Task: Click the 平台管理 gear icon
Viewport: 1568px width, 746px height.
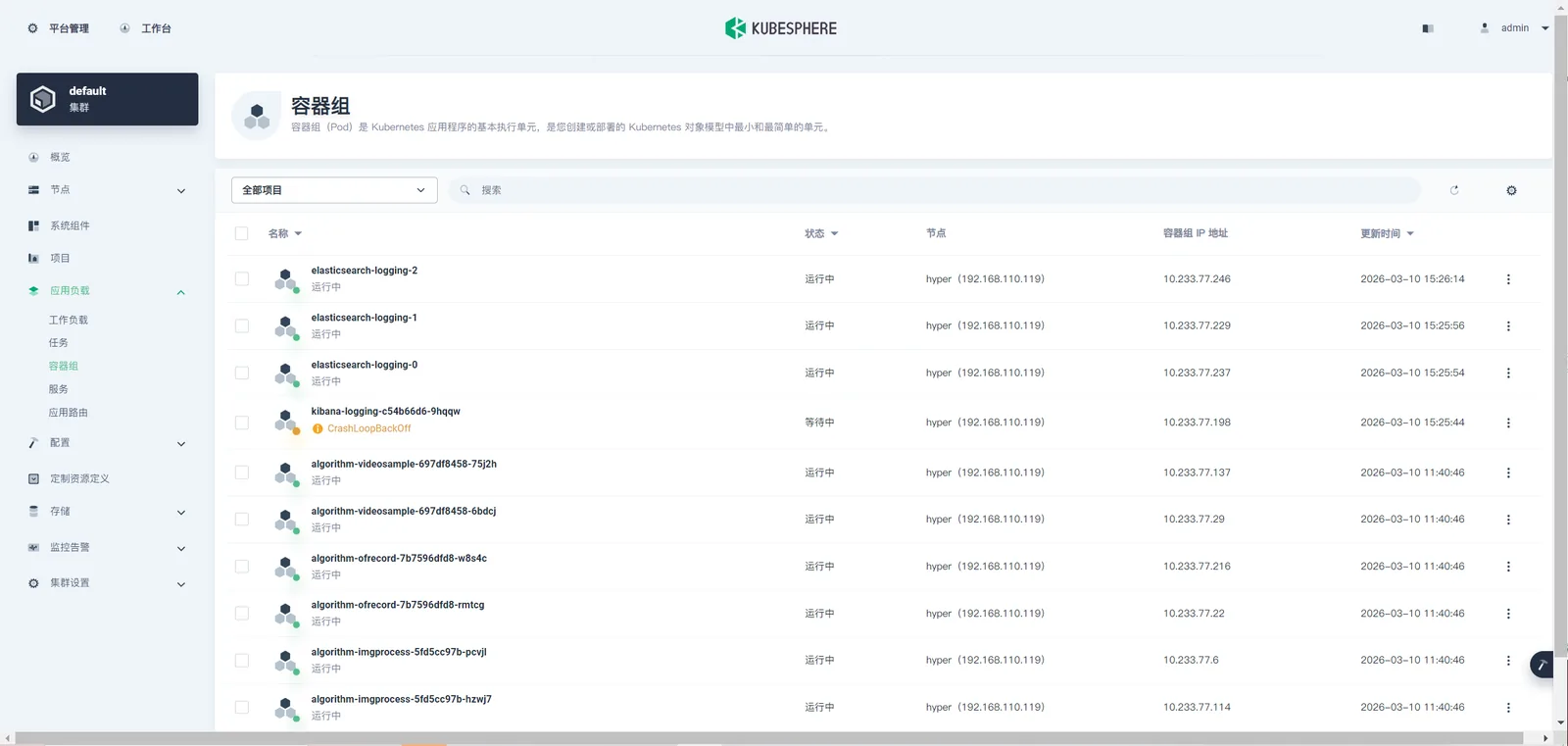Action: click(x=32, y=28)
